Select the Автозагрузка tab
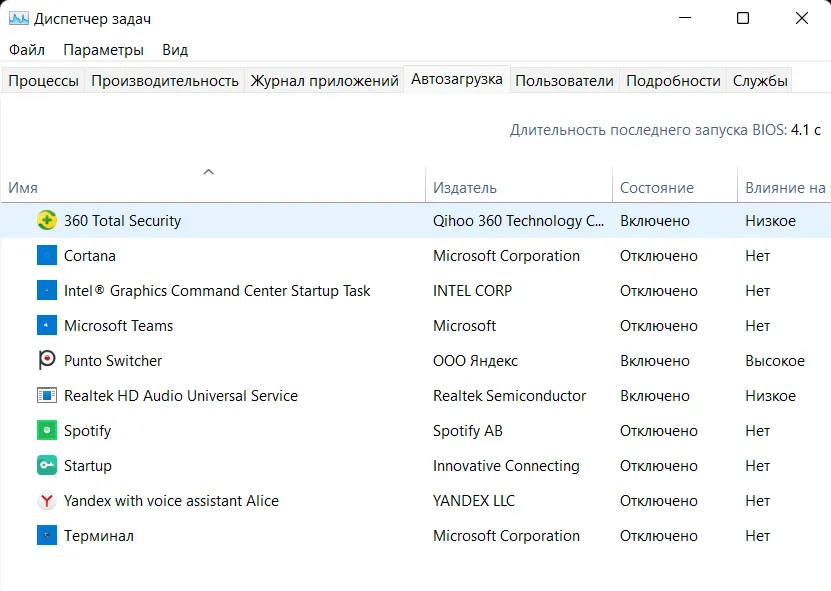This screenshot has height=591, width=831. point(457,79)
